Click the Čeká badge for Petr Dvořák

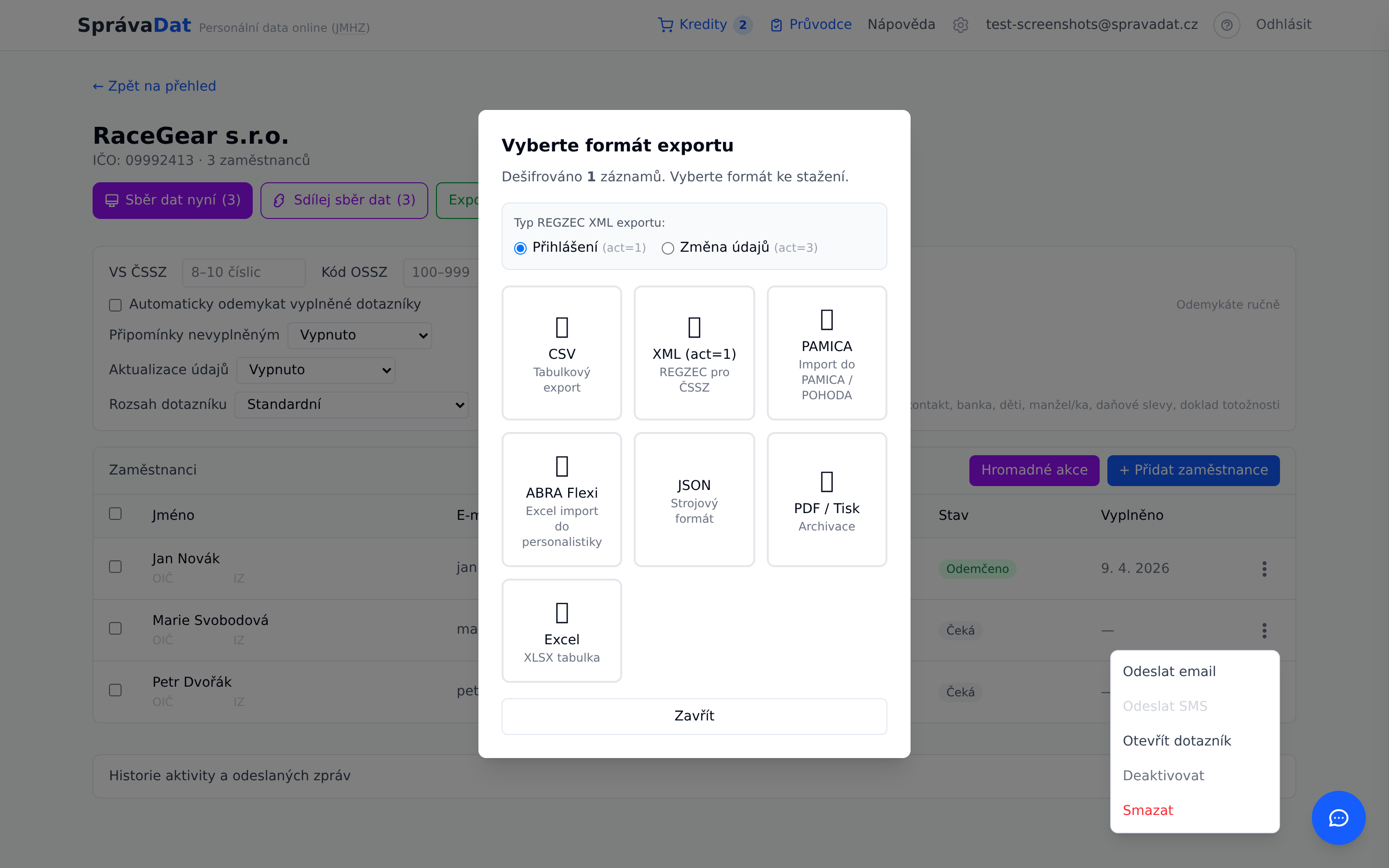[960, 692]
